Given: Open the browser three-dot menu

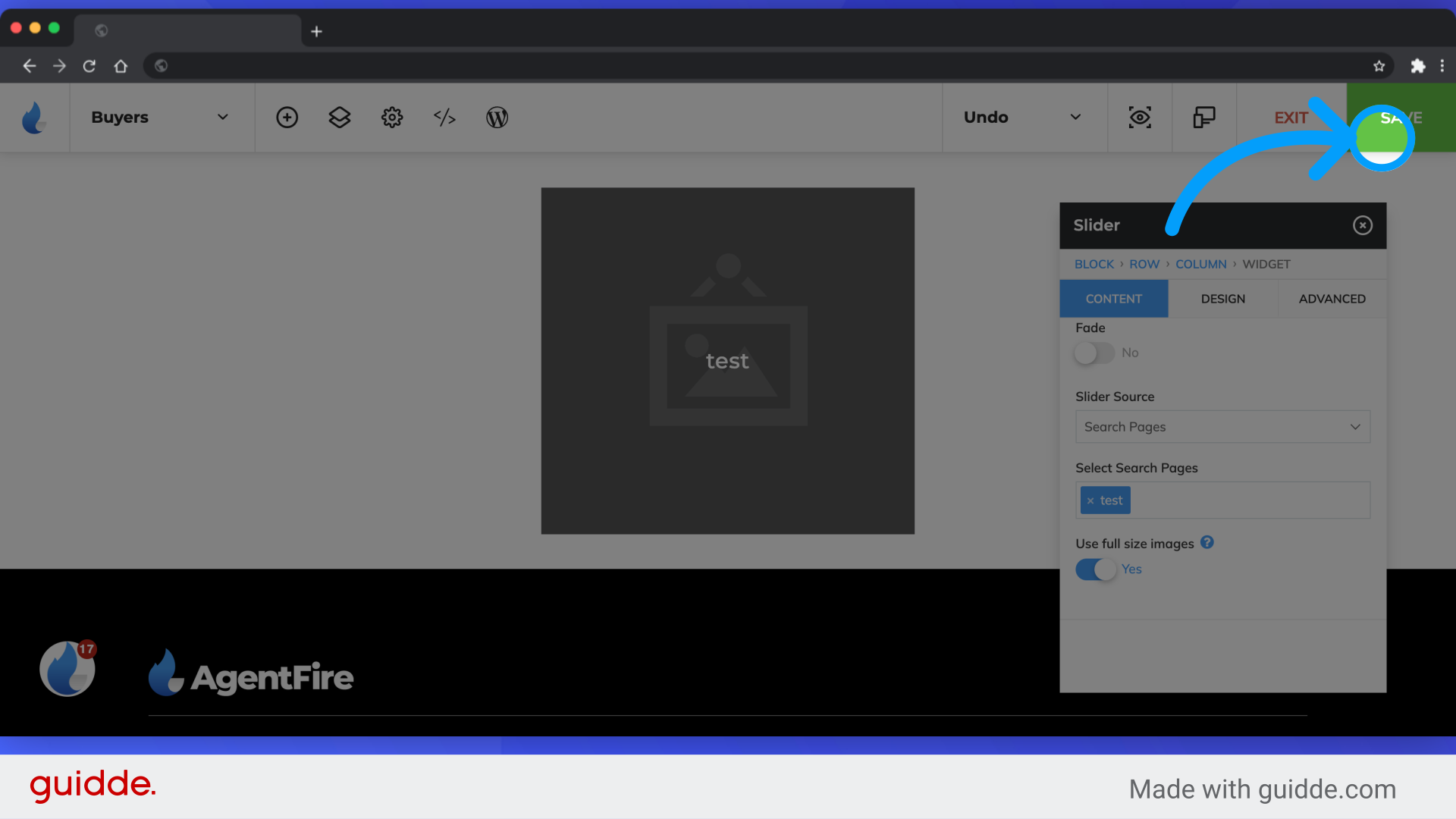Looking at the screenshot, I should [1442, 66].
